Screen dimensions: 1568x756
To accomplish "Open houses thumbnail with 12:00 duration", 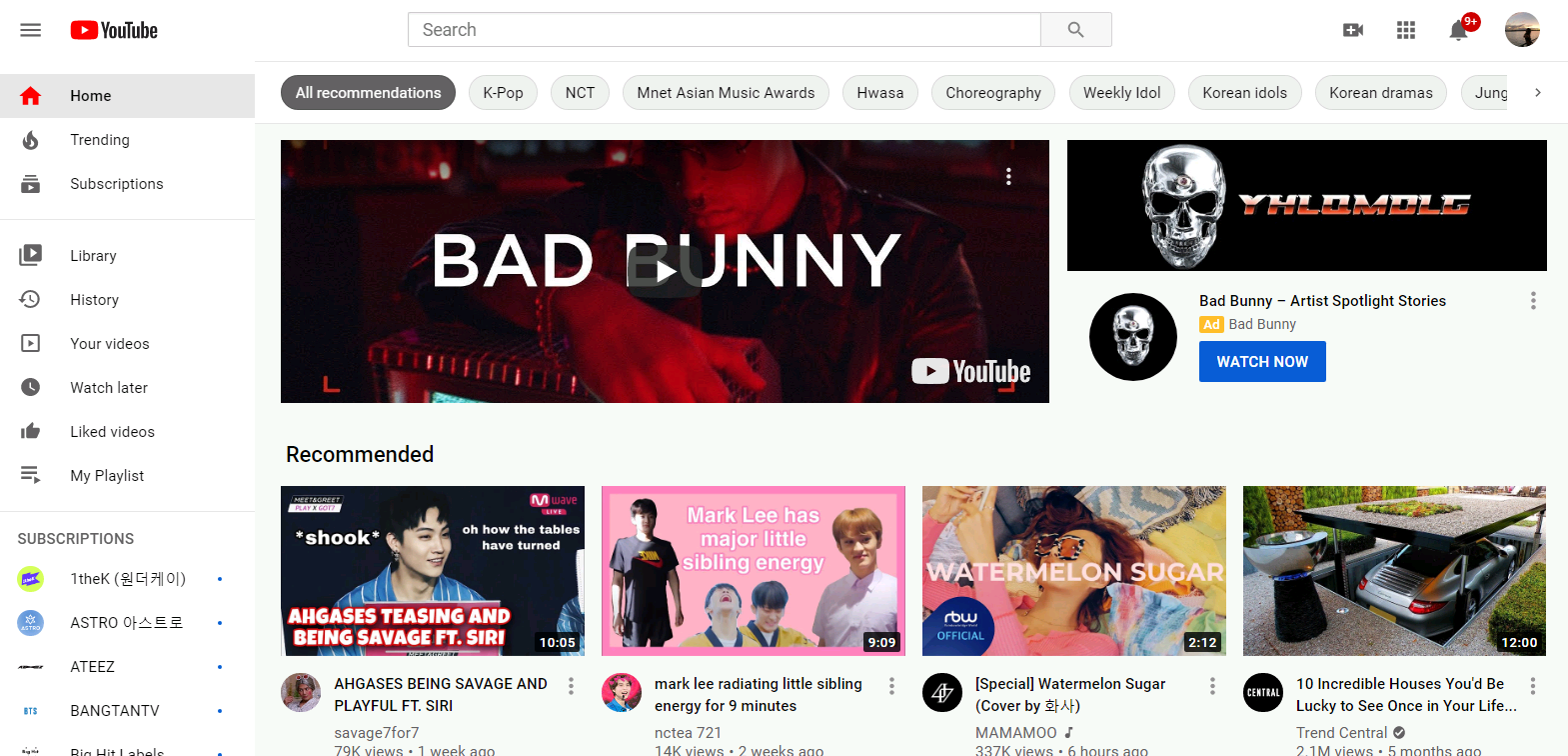I will [1394, 571].
